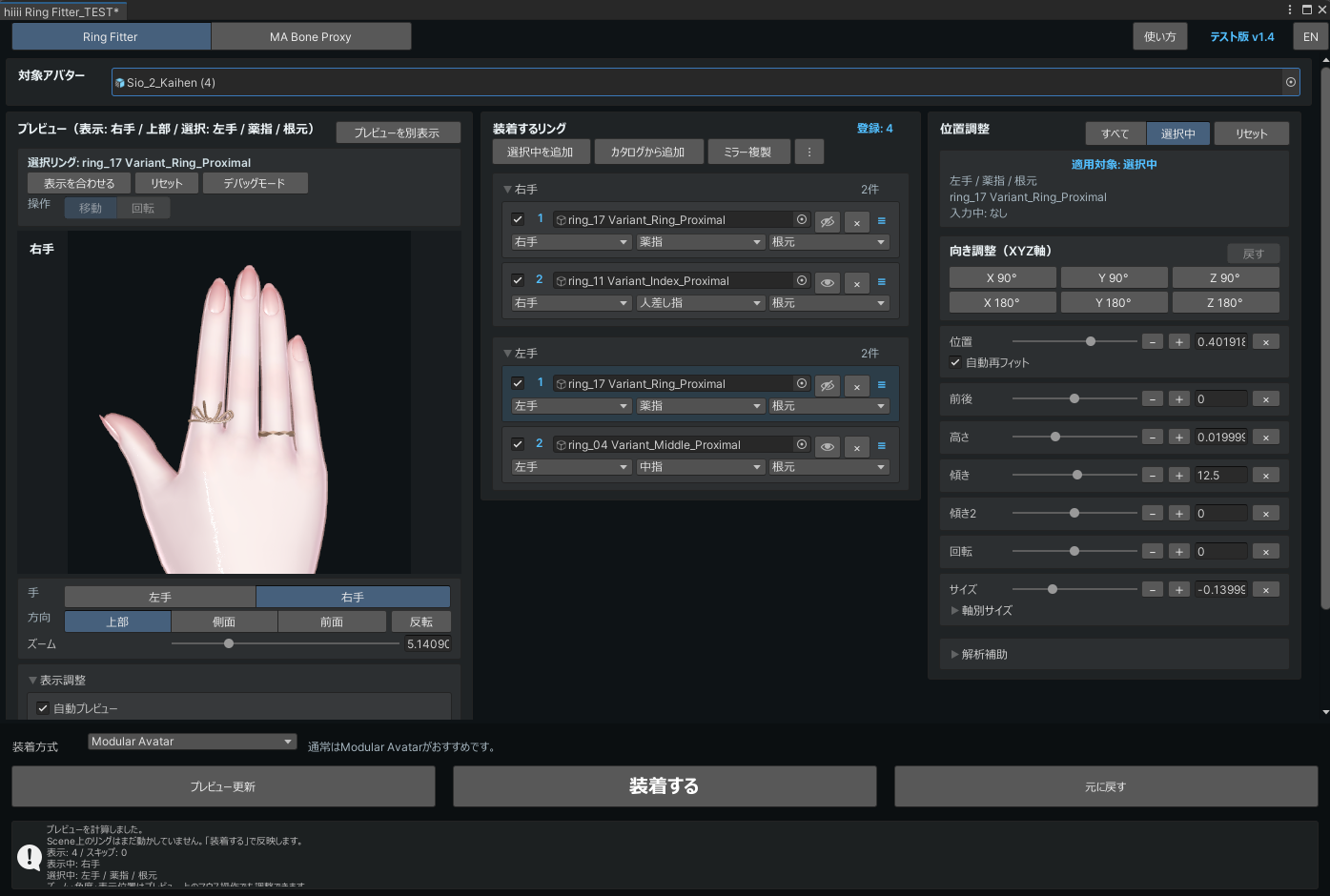Toggle visibility of ring_11 Variant_Index_Proximal
The width and height of the screenshot is (1330, 896).
pos(828,283)
